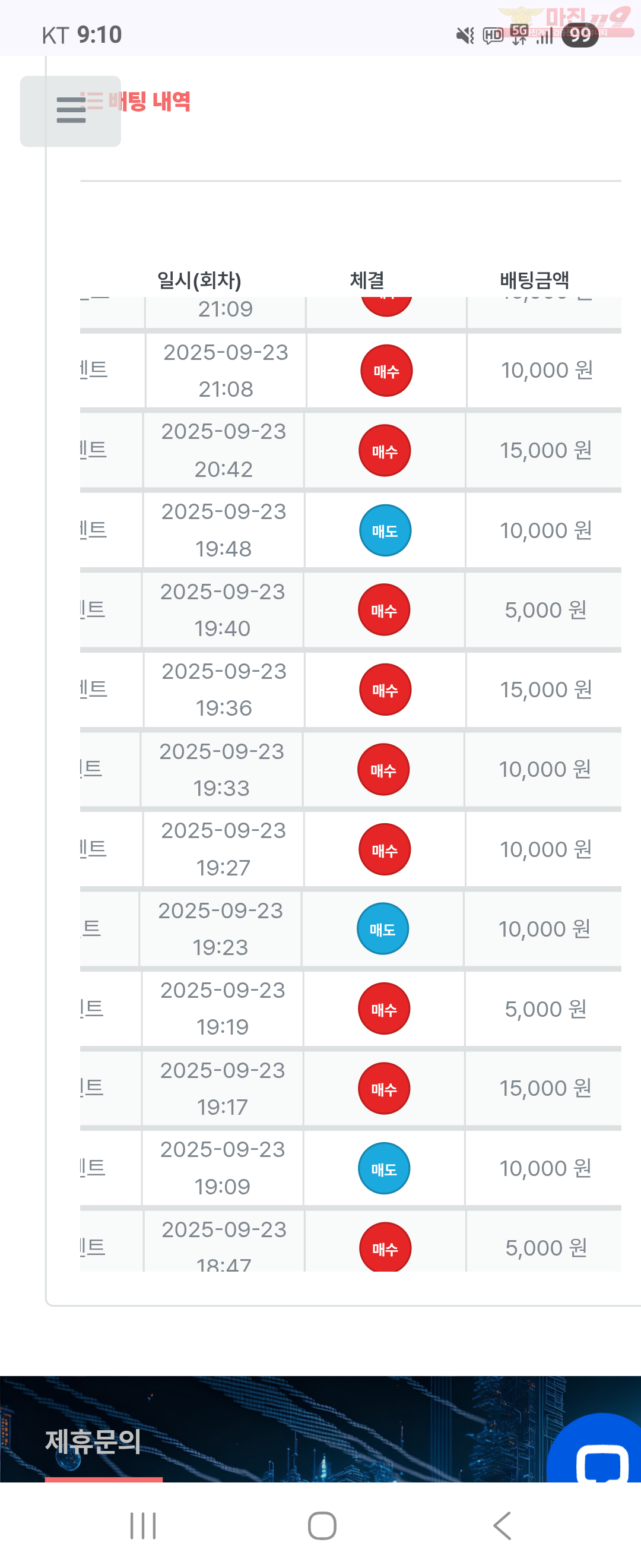Tap the blue 매도 badge for 19:23
The height and width of the screenshot is (1568, 641).
(383, 929)
